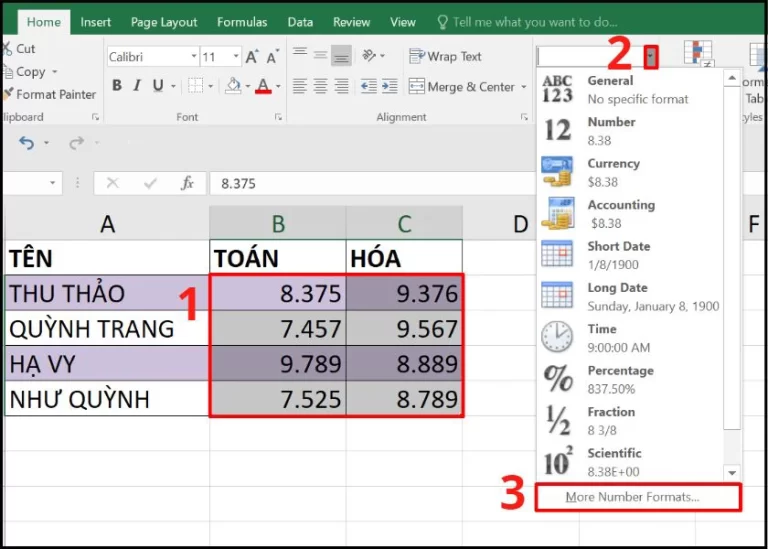The height and width of the screenshot is (549, 768).
Task: Increase cell indent
Action: pyautogui.click(x=389, y=86)
